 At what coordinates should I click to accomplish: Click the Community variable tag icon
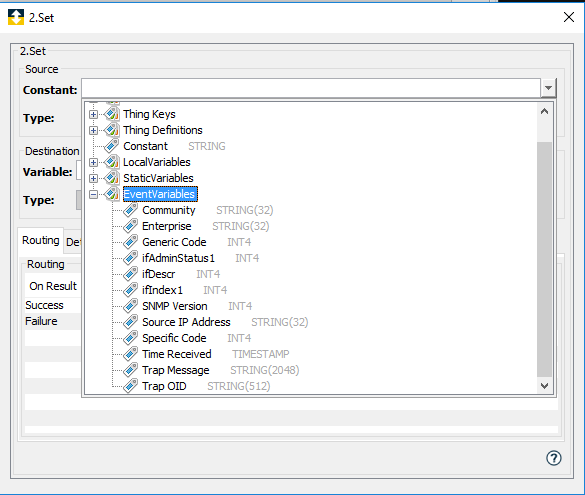pos(130,210)
